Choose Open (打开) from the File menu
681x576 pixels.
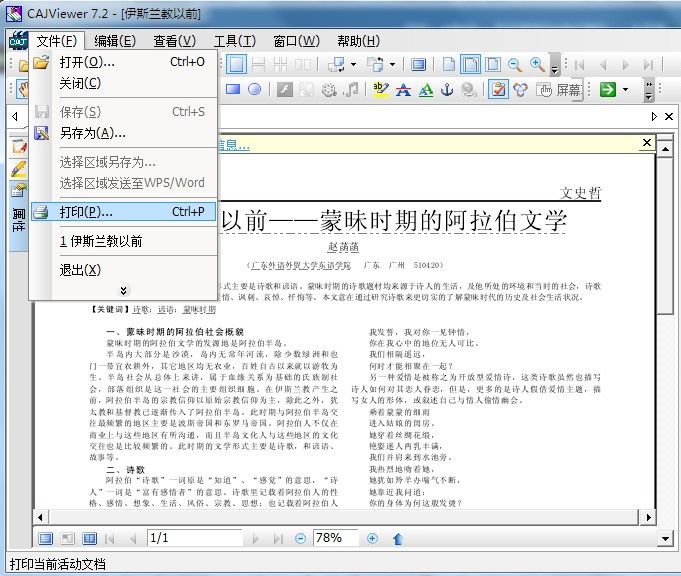point(123,62)
